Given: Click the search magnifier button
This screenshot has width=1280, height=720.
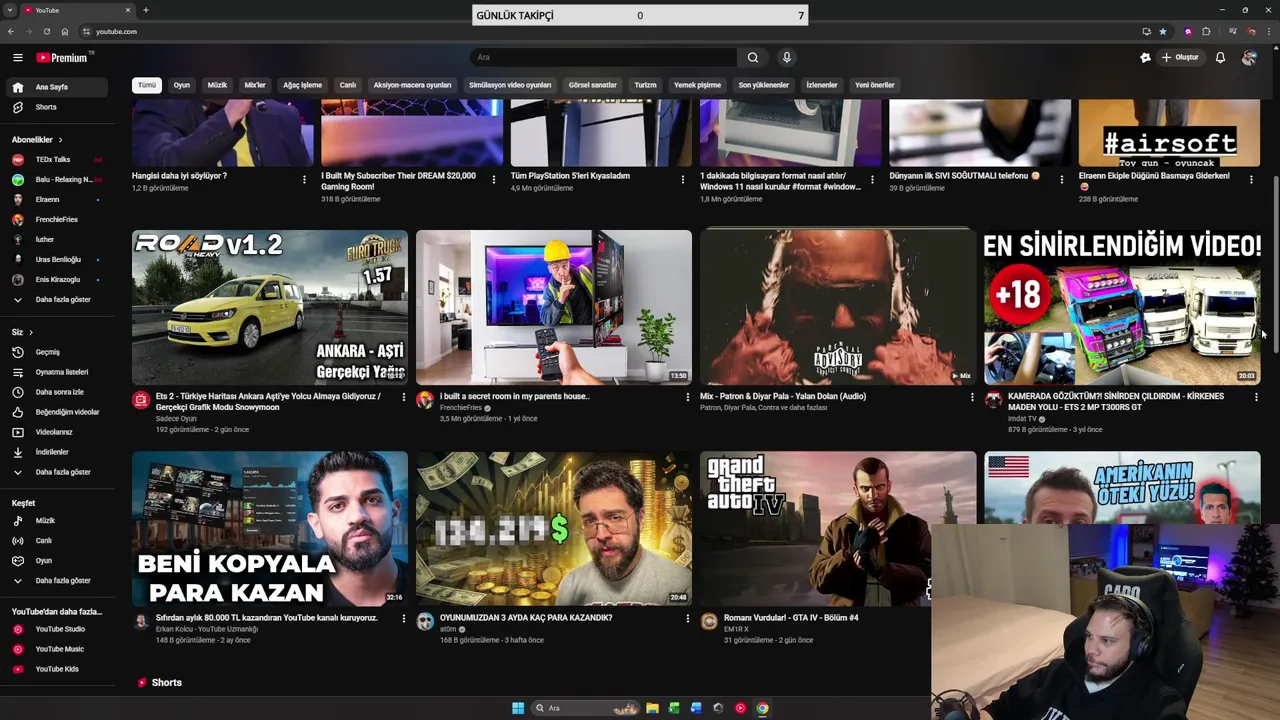Looking at the screenshot, I should [x=753, y=58].
